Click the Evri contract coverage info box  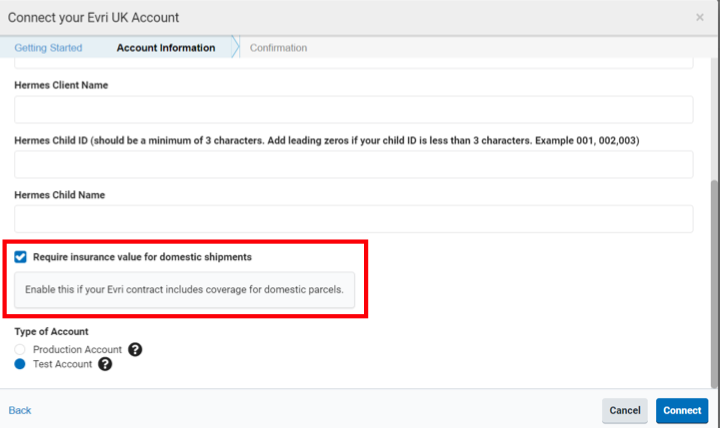coord(184,290)
